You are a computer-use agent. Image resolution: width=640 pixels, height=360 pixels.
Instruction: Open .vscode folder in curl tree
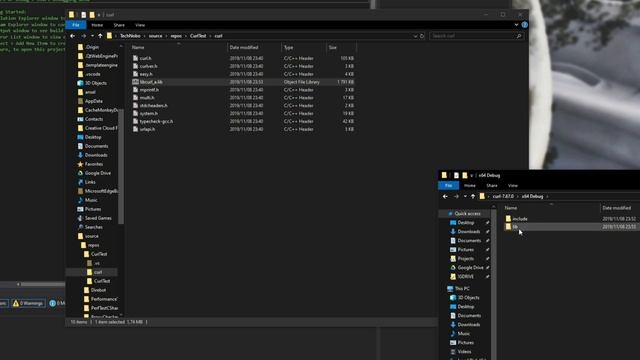[x=93, y=74]
